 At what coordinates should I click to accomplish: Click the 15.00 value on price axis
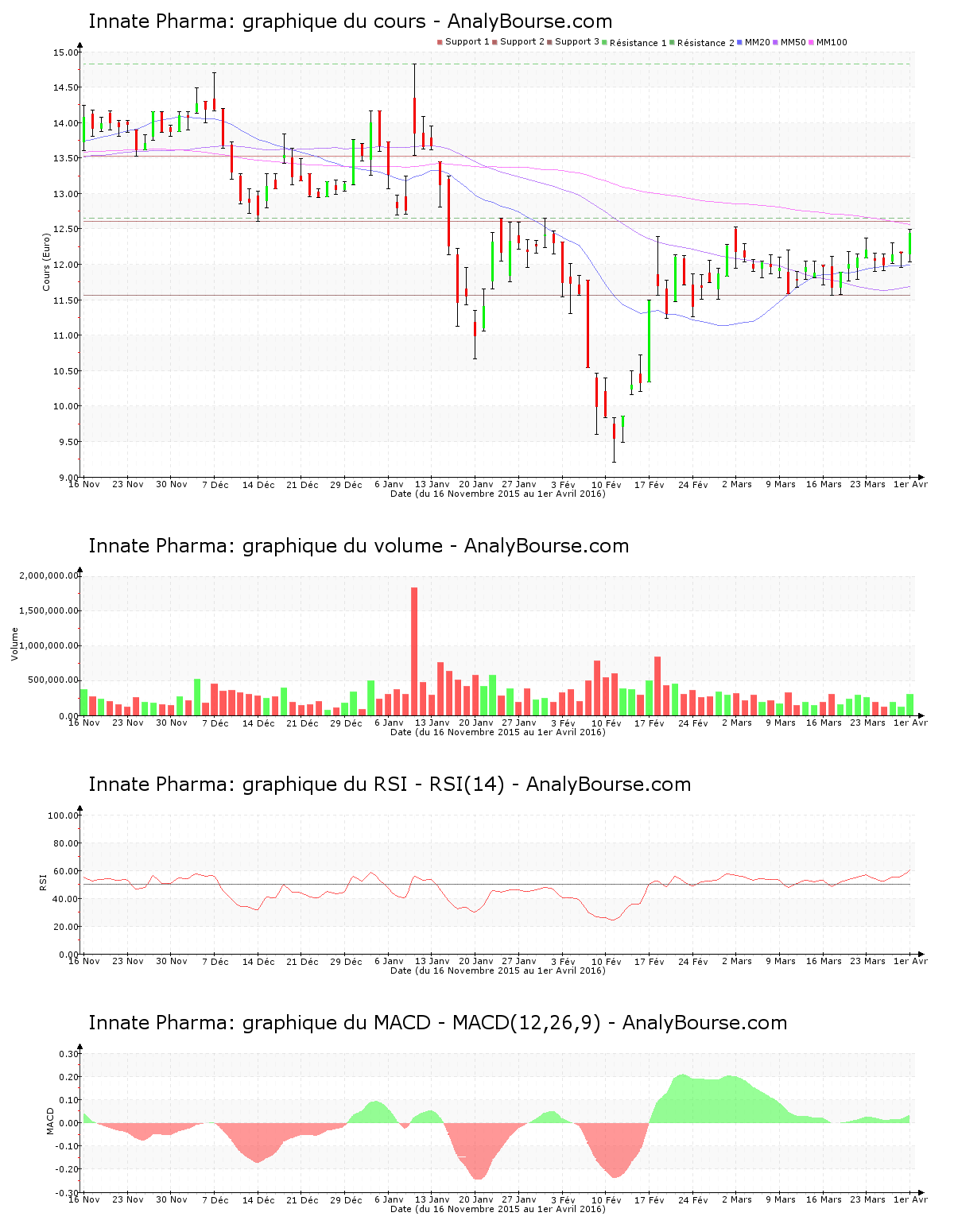[65, 52]
